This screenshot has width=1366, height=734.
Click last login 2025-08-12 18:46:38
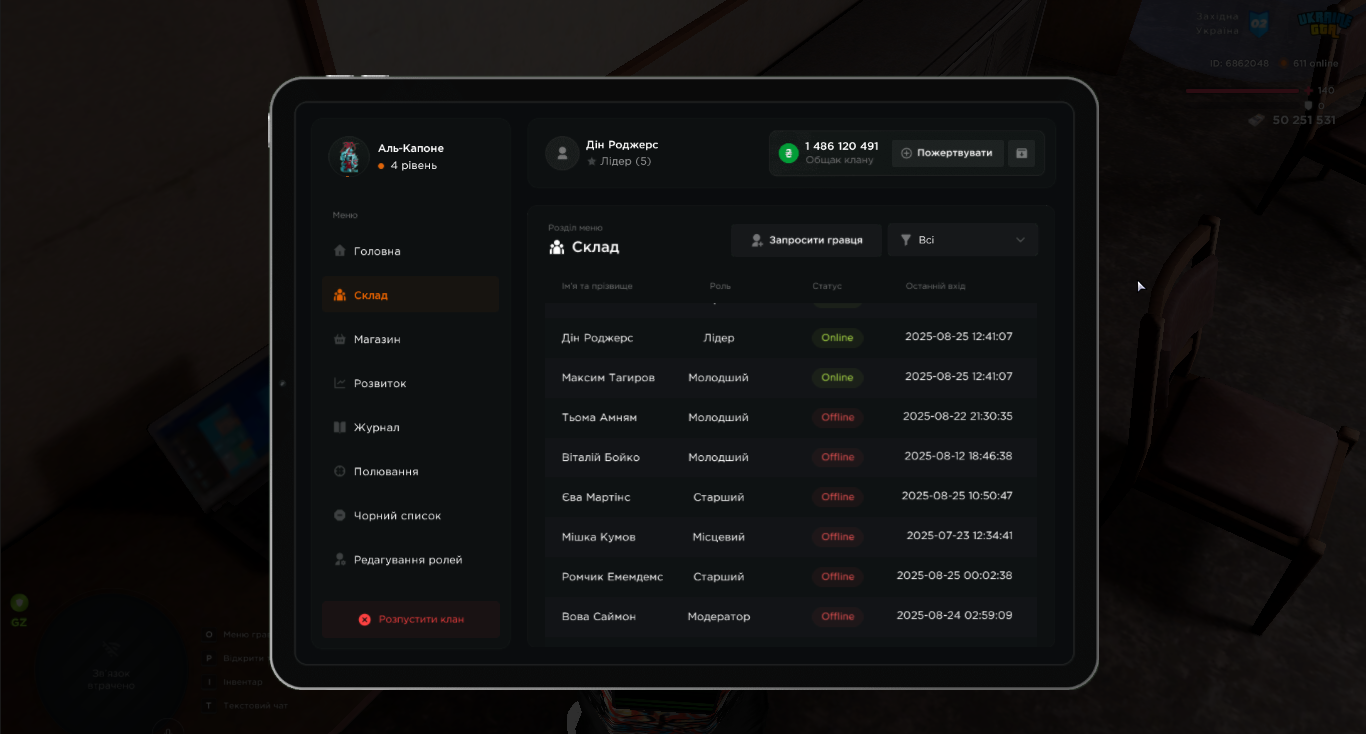958,456
